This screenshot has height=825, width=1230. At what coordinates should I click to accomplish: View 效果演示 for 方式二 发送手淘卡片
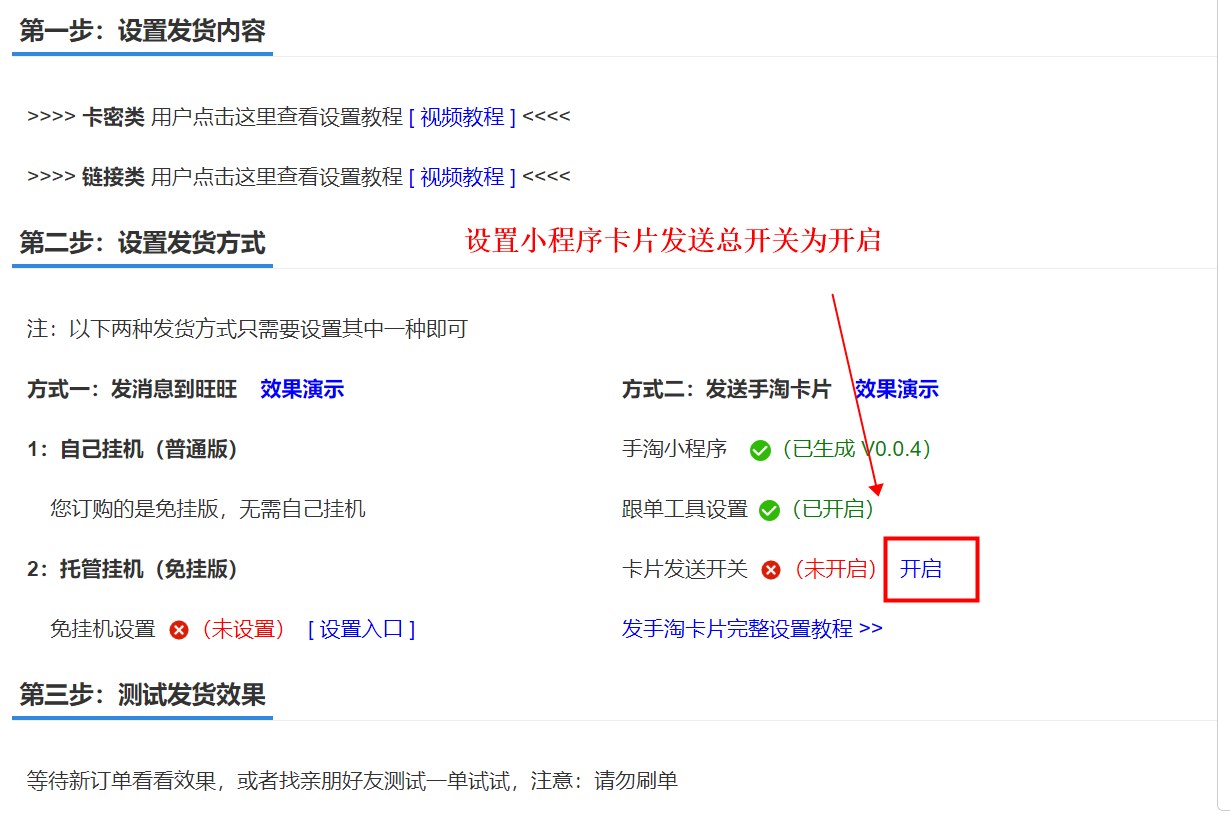click(896, 389)
